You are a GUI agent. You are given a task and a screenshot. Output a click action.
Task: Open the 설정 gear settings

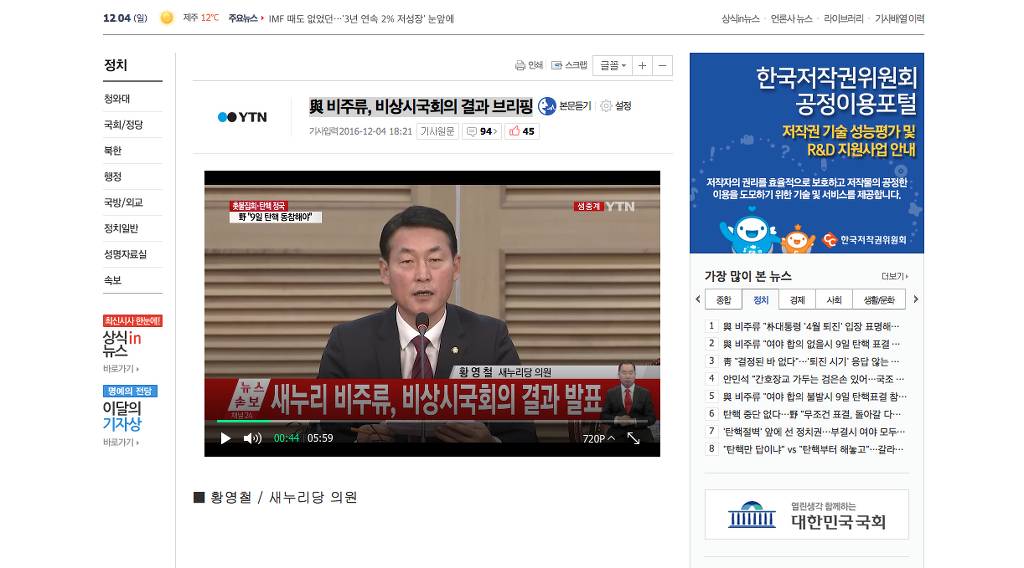point(616,106)
